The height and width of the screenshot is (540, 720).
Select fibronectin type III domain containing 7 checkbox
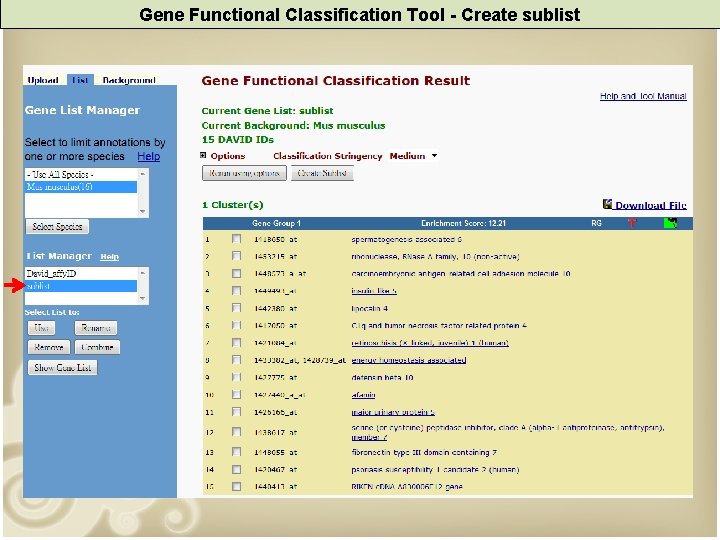point(236,452)
